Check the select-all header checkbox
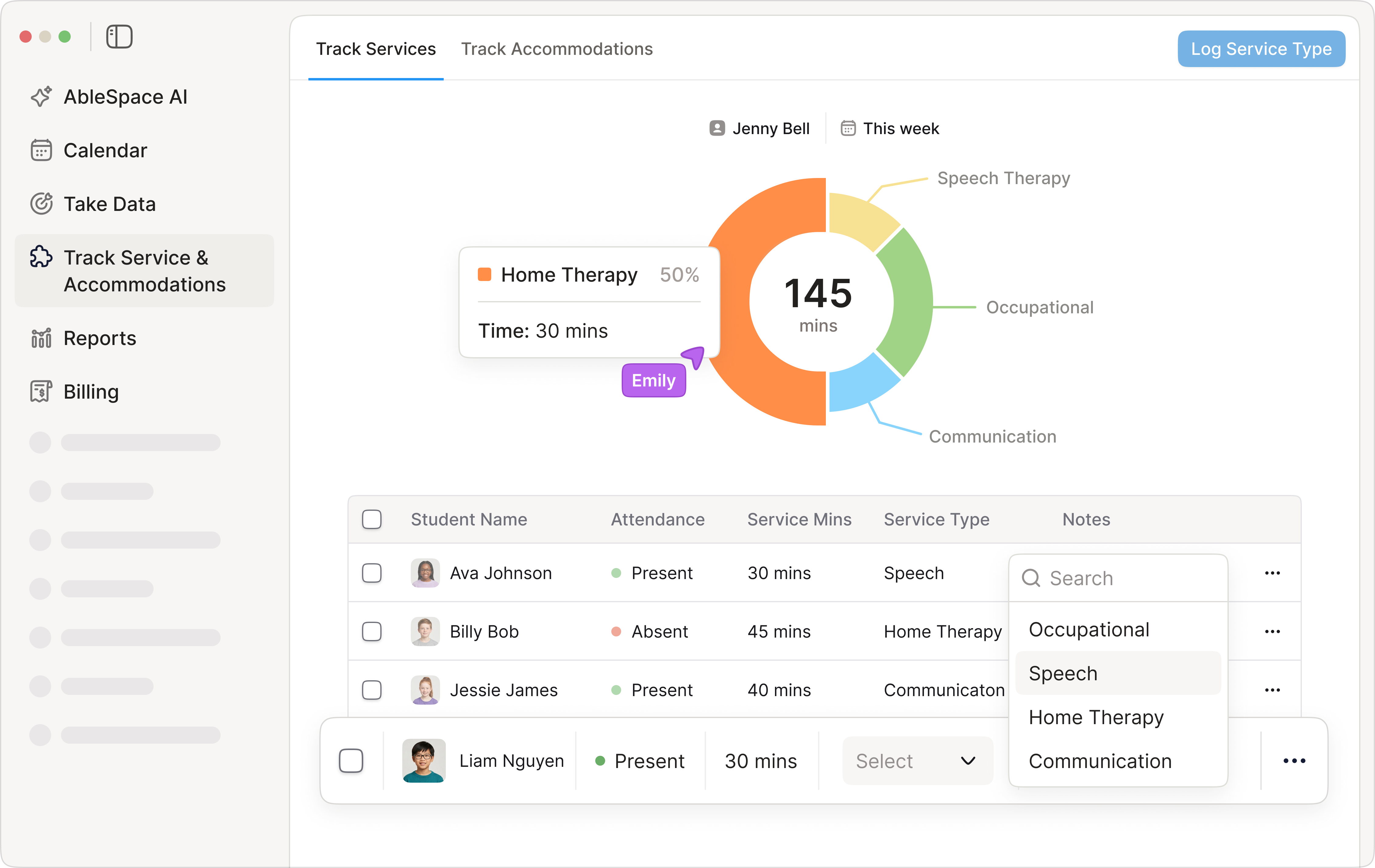1375x868 pixels. click(372, 519)
